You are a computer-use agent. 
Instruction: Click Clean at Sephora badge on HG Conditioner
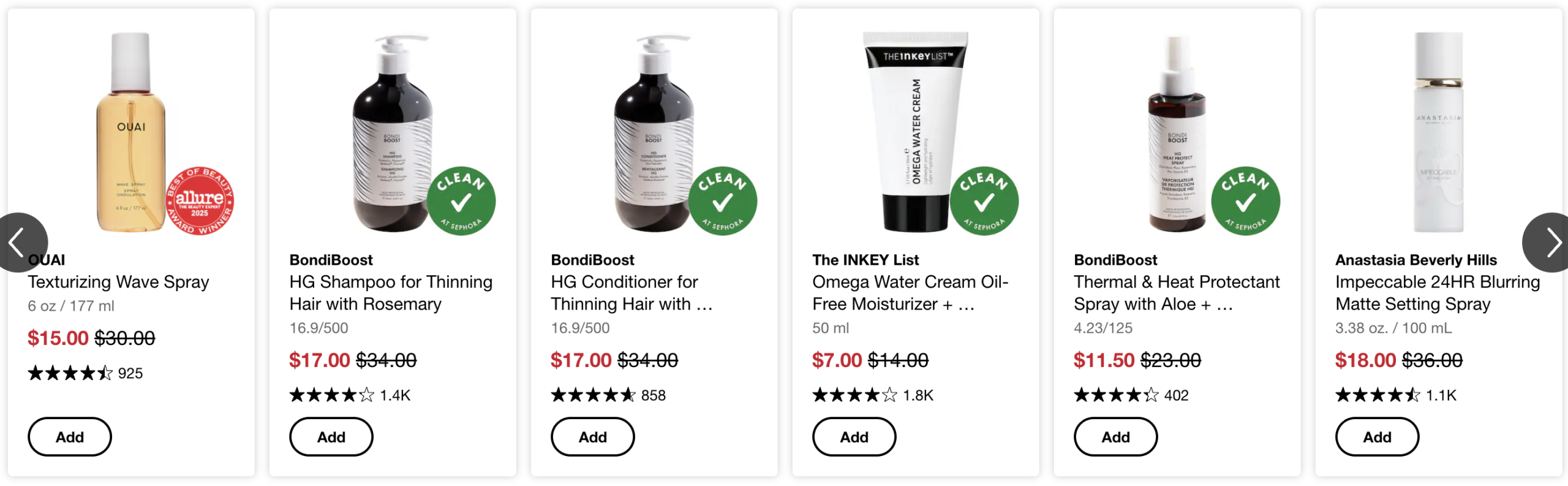723,201
